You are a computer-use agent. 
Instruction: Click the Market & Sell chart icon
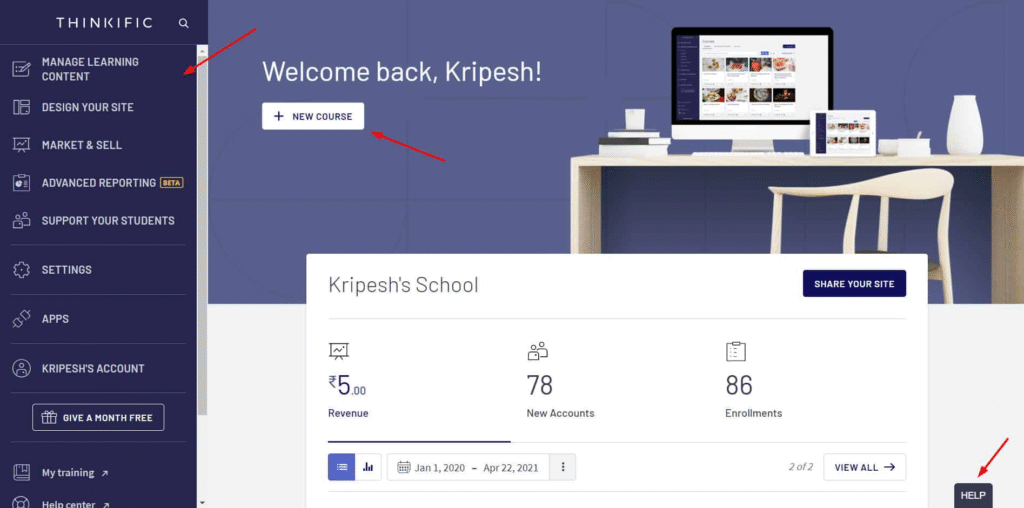[x=21, y=145]
